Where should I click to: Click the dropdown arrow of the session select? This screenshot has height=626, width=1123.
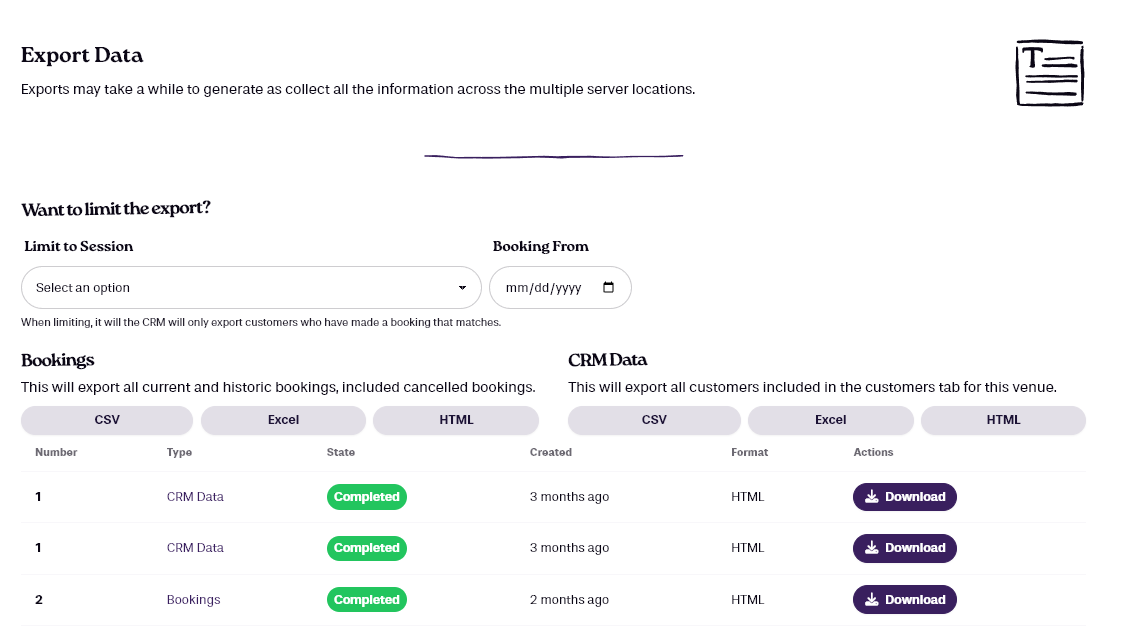462,288
